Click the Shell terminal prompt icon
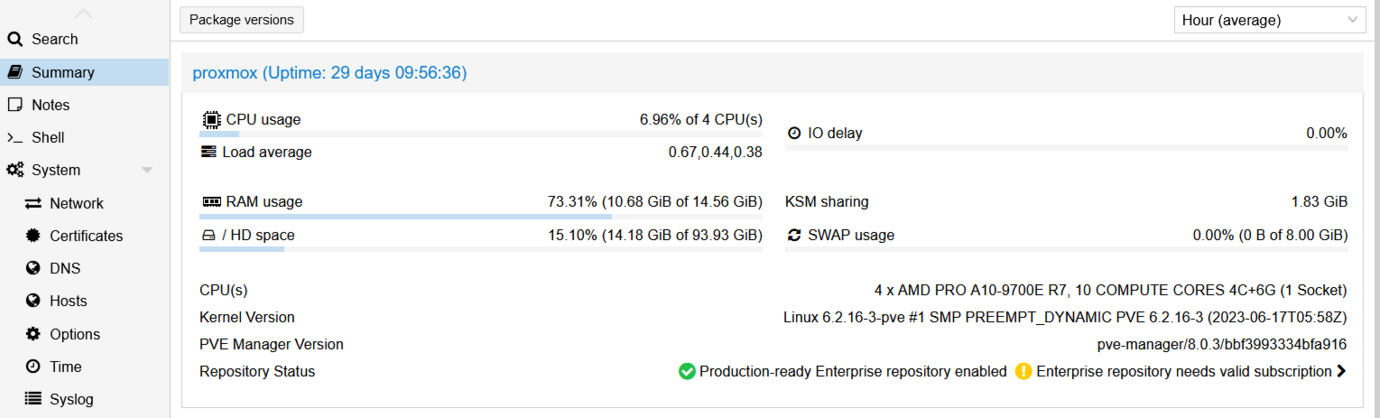 pyautogui.click(x=15, y=138)
